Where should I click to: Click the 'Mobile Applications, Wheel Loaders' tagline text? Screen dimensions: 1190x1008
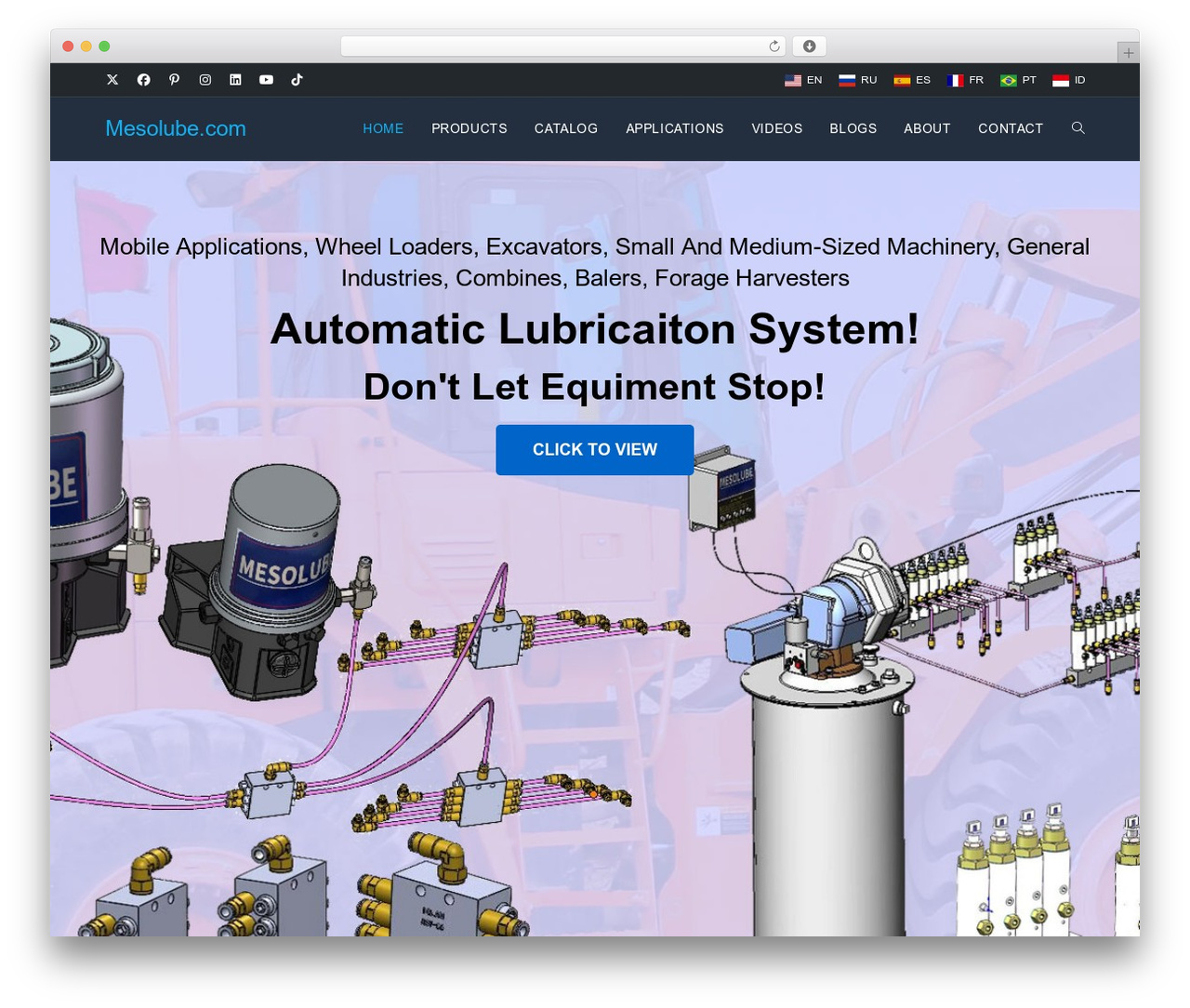click(595, 262)
